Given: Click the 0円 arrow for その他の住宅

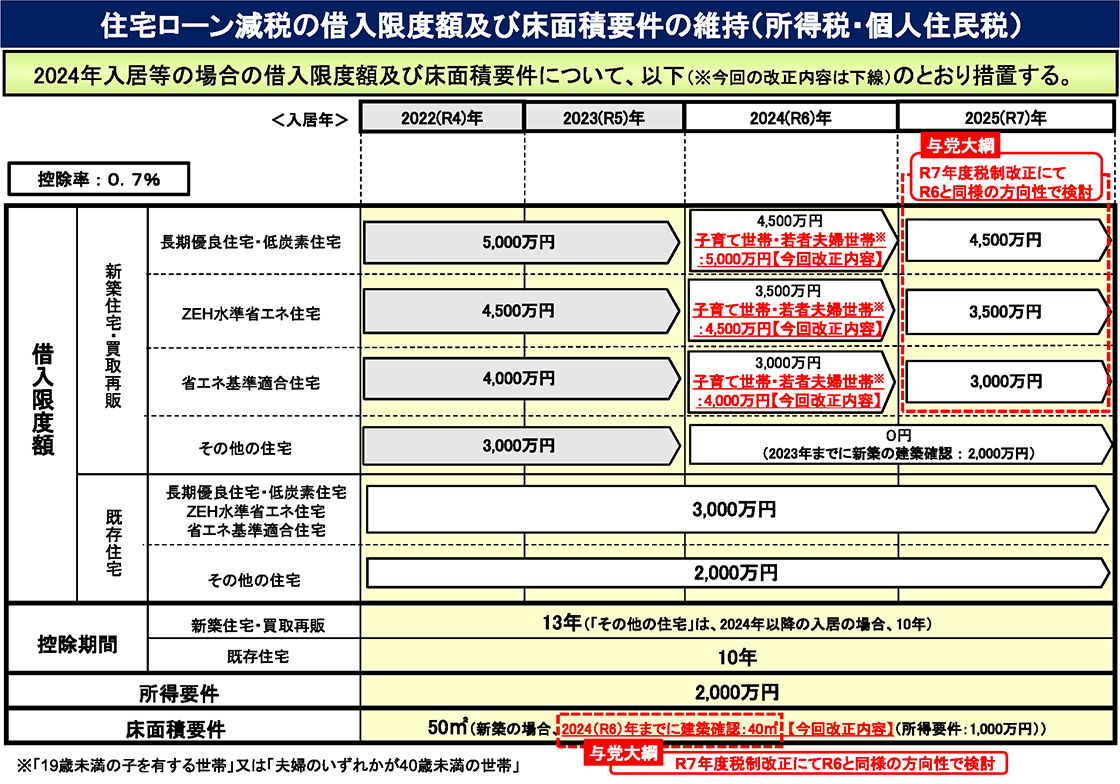Looking at the screenshot, I should (x=895, y=445).
